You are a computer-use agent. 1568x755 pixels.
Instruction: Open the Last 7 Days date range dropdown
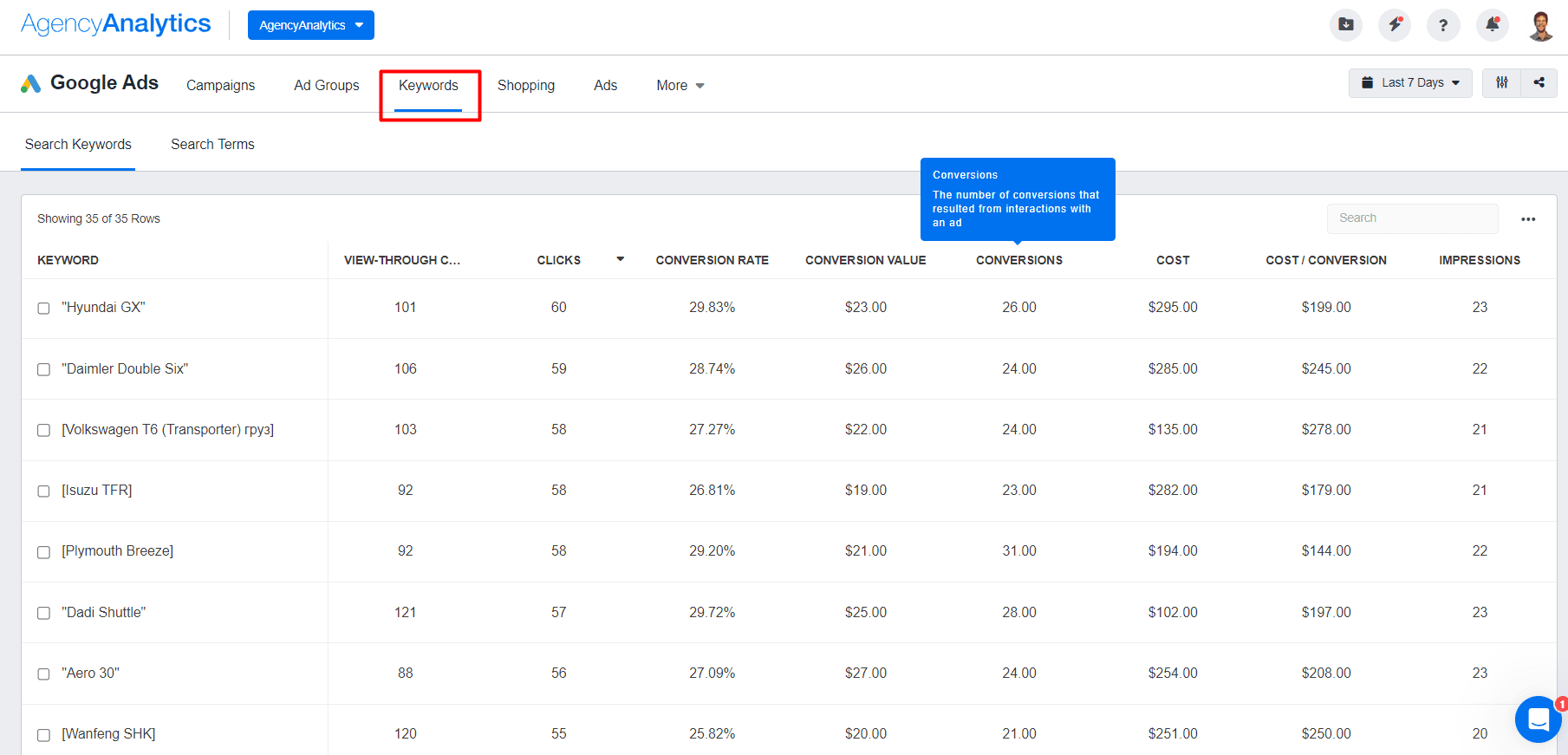(x=1409, y=83)
